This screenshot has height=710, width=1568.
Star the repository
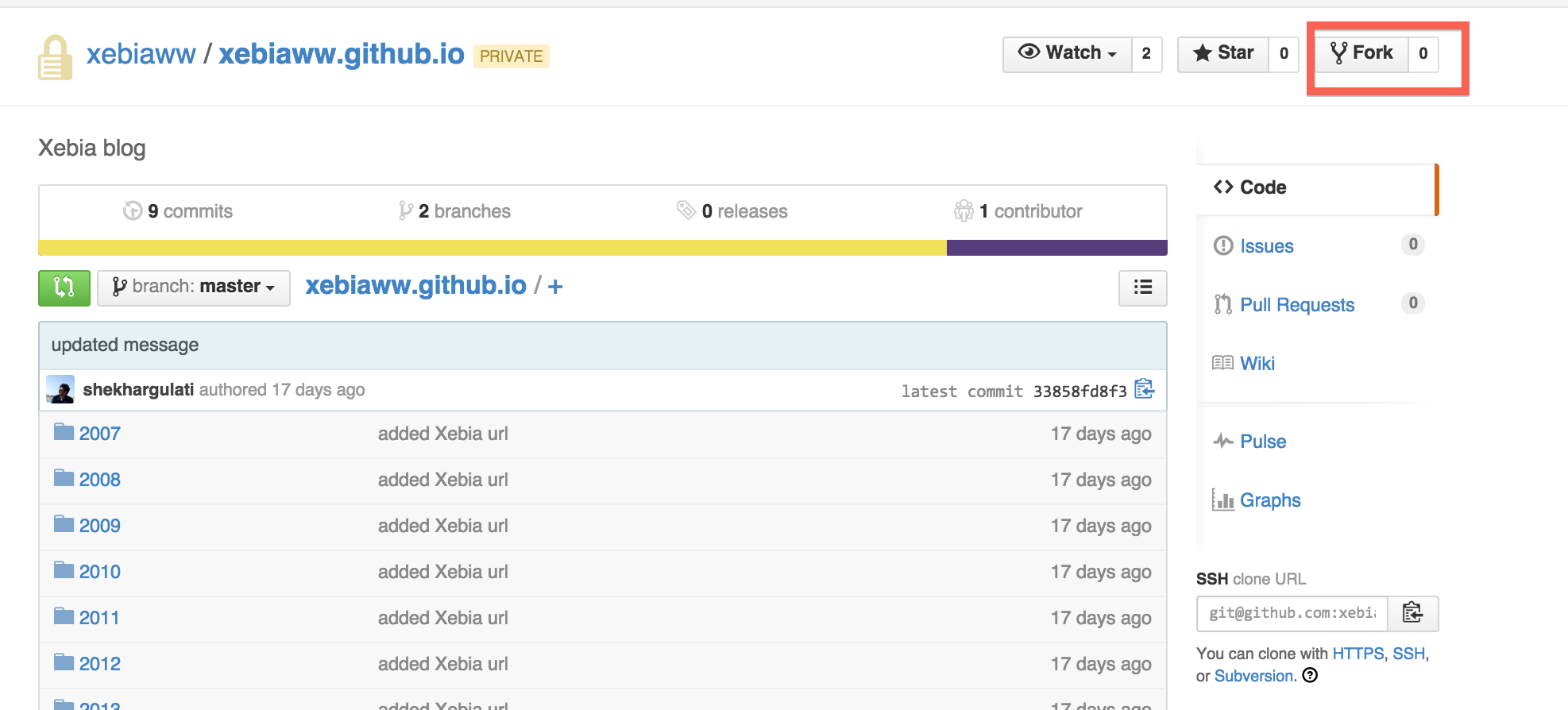1223,54
